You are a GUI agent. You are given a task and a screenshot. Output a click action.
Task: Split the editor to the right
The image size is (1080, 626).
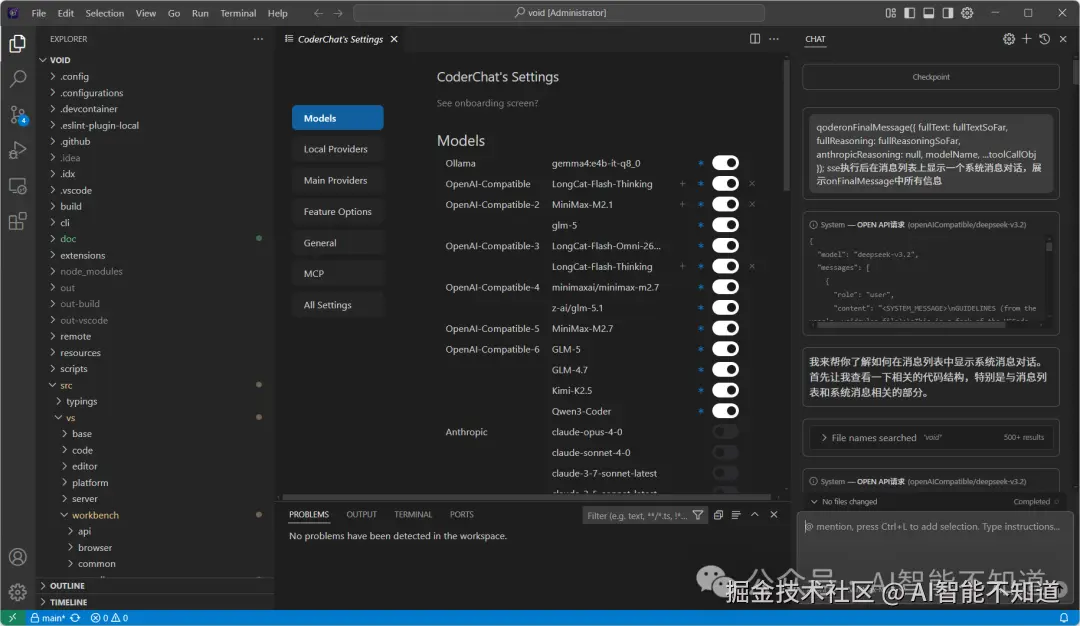[755, 39]
